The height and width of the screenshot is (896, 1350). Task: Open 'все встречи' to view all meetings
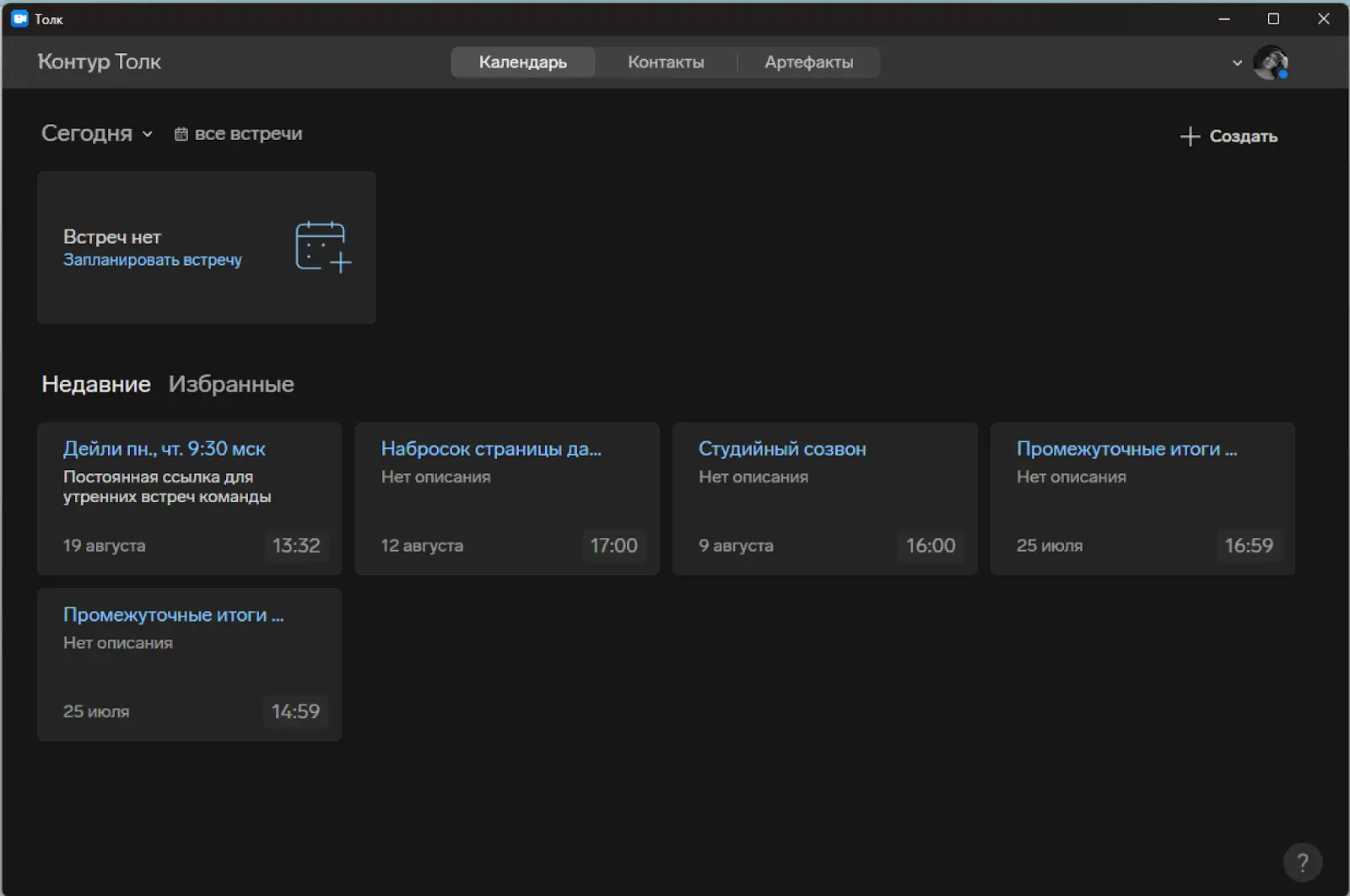pyautogui.click(x=248, y=134)
